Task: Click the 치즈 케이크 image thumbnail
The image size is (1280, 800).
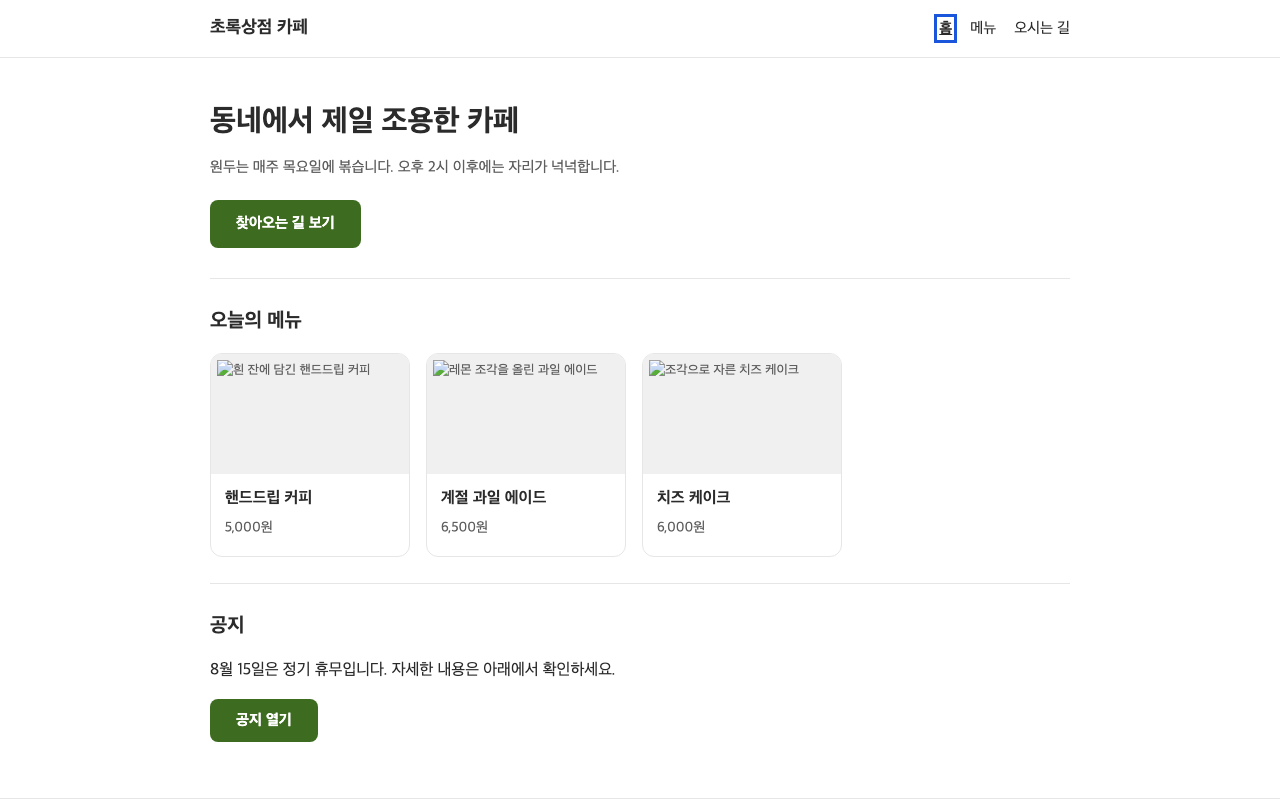Action: [x=742, y=414]
